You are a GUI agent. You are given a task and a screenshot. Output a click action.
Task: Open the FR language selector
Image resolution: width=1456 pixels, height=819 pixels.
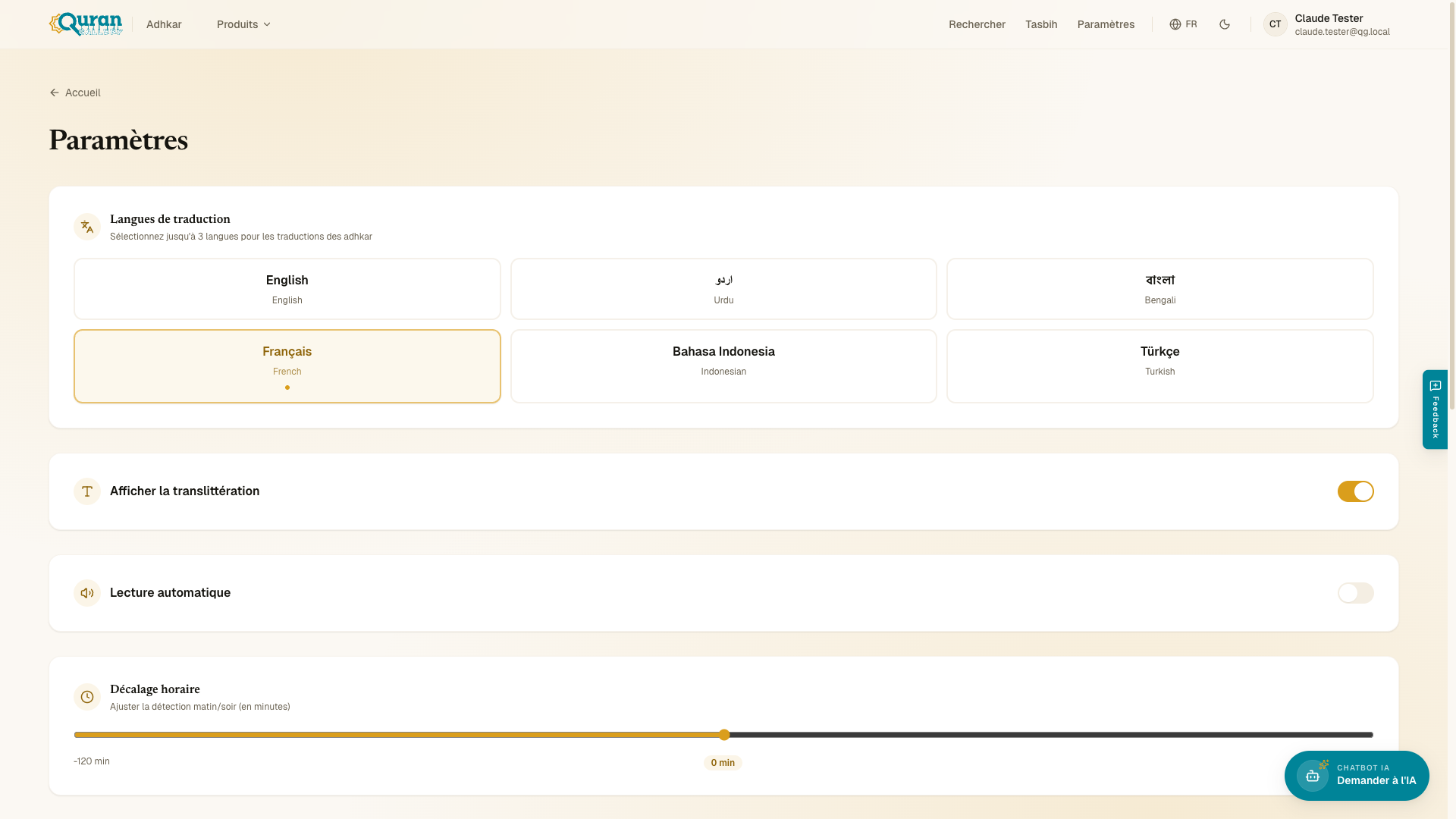point(1183,24)
